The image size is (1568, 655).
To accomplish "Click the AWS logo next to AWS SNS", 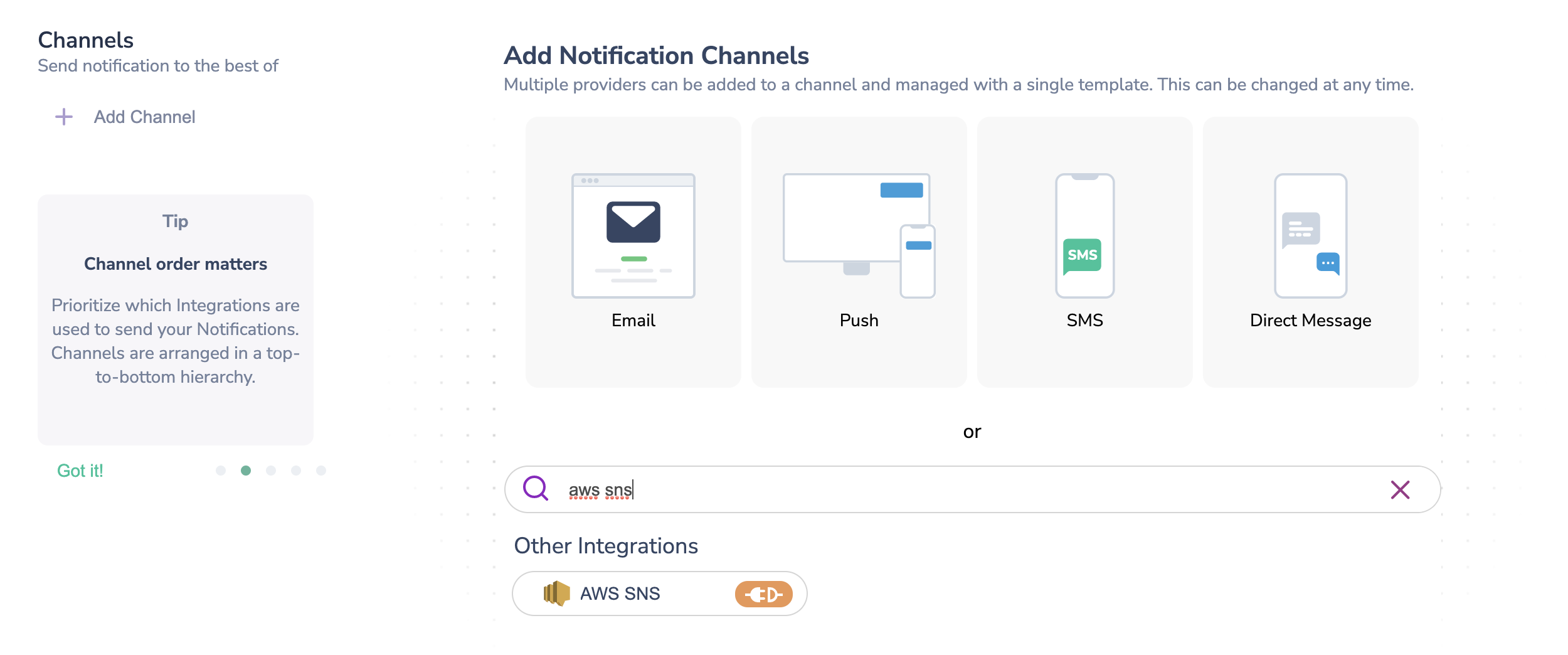I will pos(554,592).
